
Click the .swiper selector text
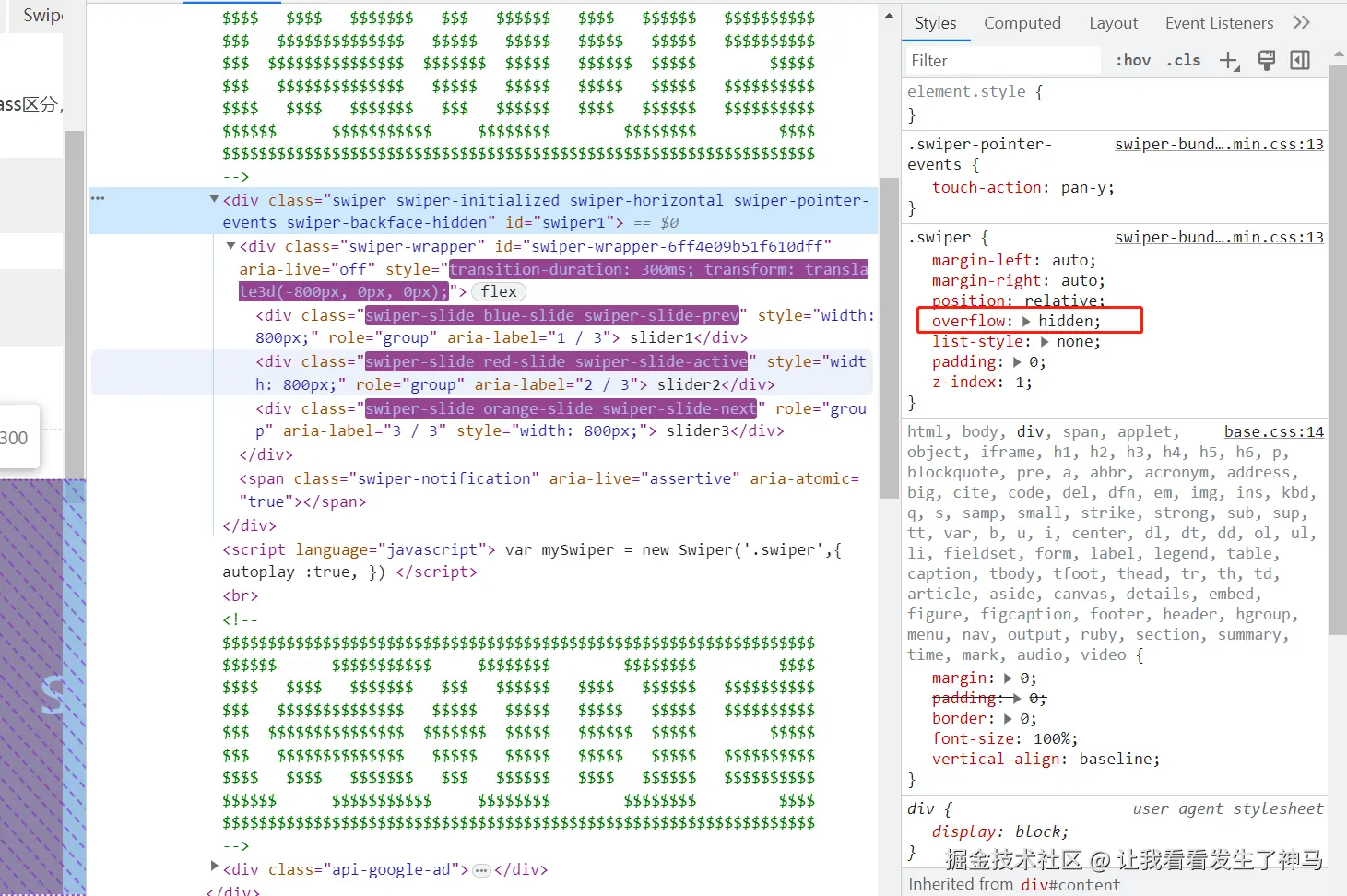point(939,238)
